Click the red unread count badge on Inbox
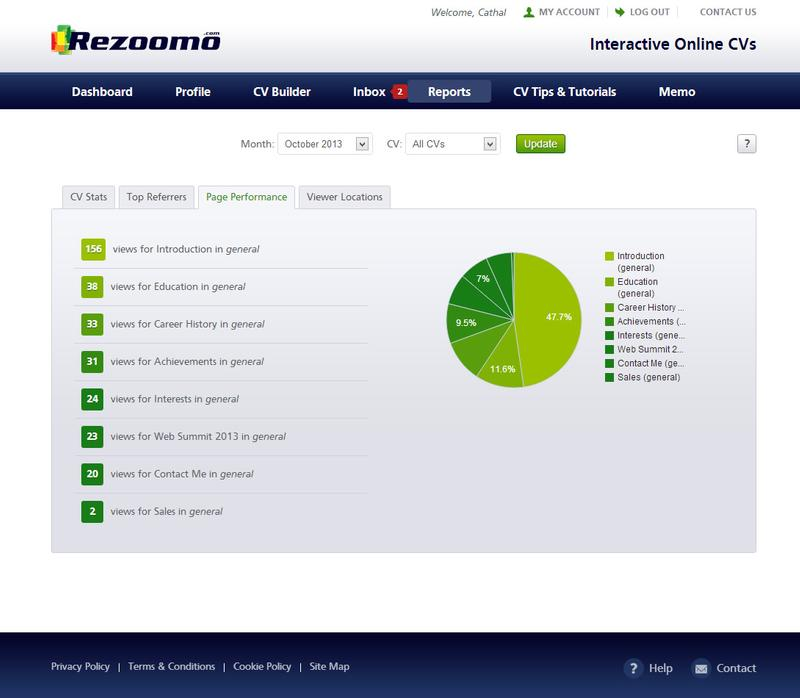 coord(399,90)
